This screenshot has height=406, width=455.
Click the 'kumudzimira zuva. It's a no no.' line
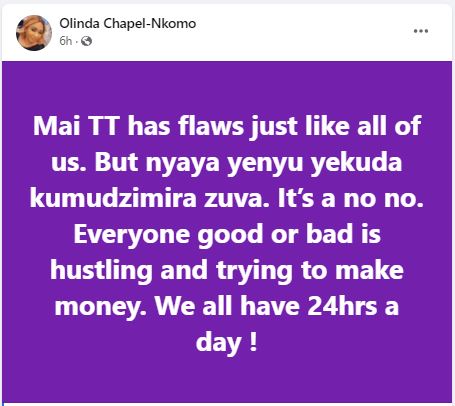coord(227,198)
